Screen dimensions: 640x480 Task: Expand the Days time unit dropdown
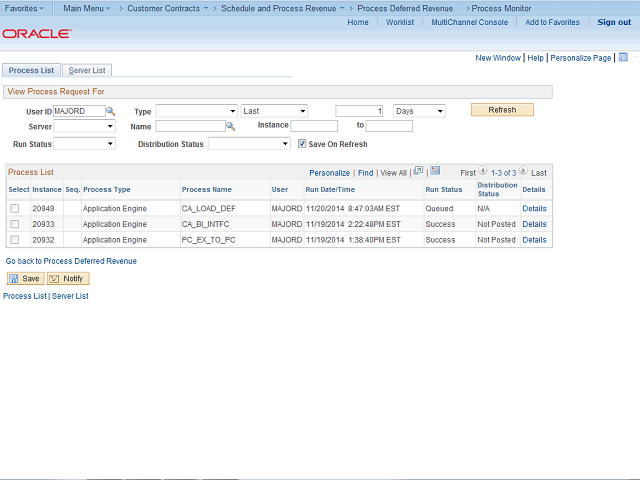(419, 111)
